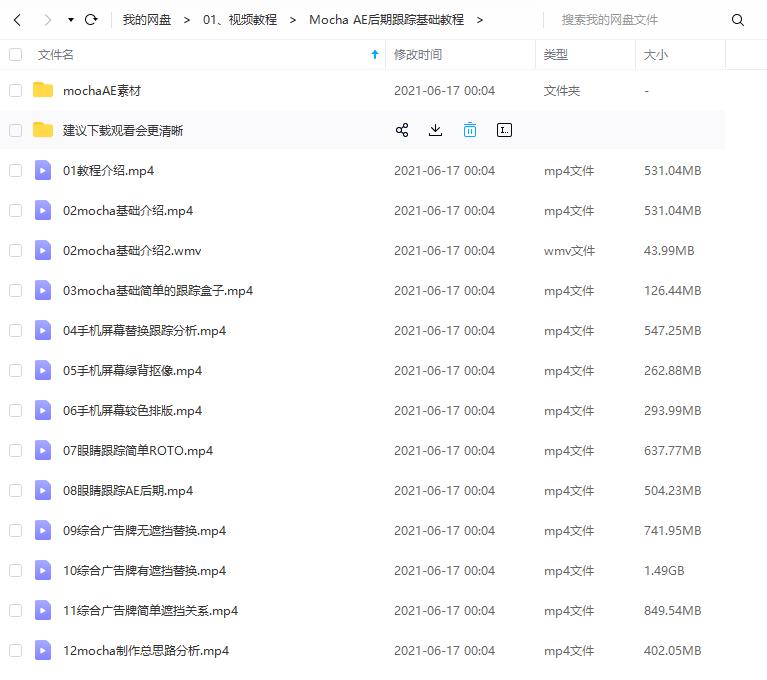Check the 07眼睛跟踪简单ROTO.mp4 checkbox

16,451
